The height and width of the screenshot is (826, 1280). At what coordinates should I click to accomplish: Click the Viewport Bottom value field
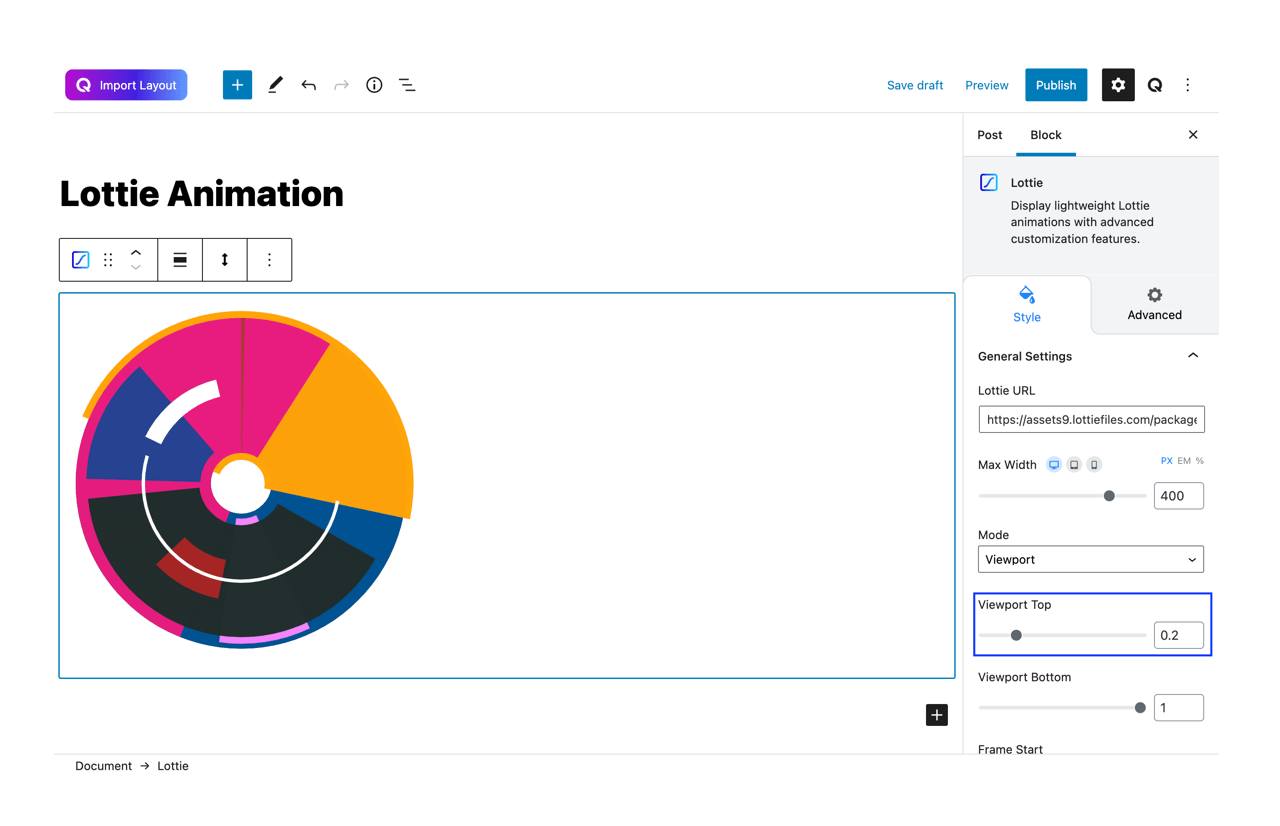pos(1179,708)
